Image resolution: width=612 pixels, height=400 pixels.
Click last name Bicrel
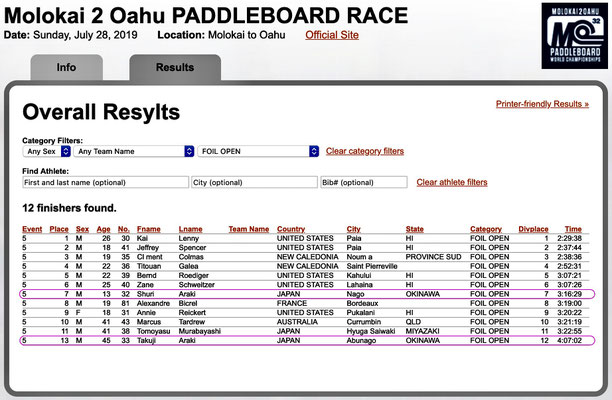click(188, 304)
